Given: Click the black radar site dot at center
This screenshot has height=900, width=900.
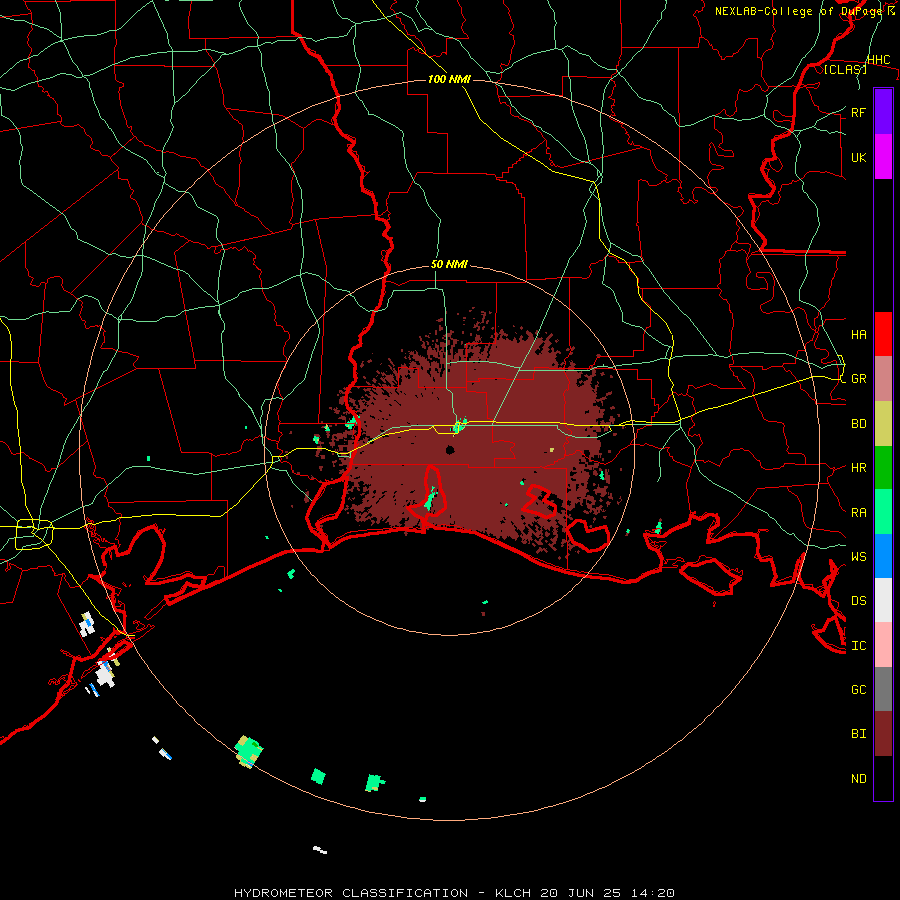Looking at the screenshot, I should (x=450, y=450).
